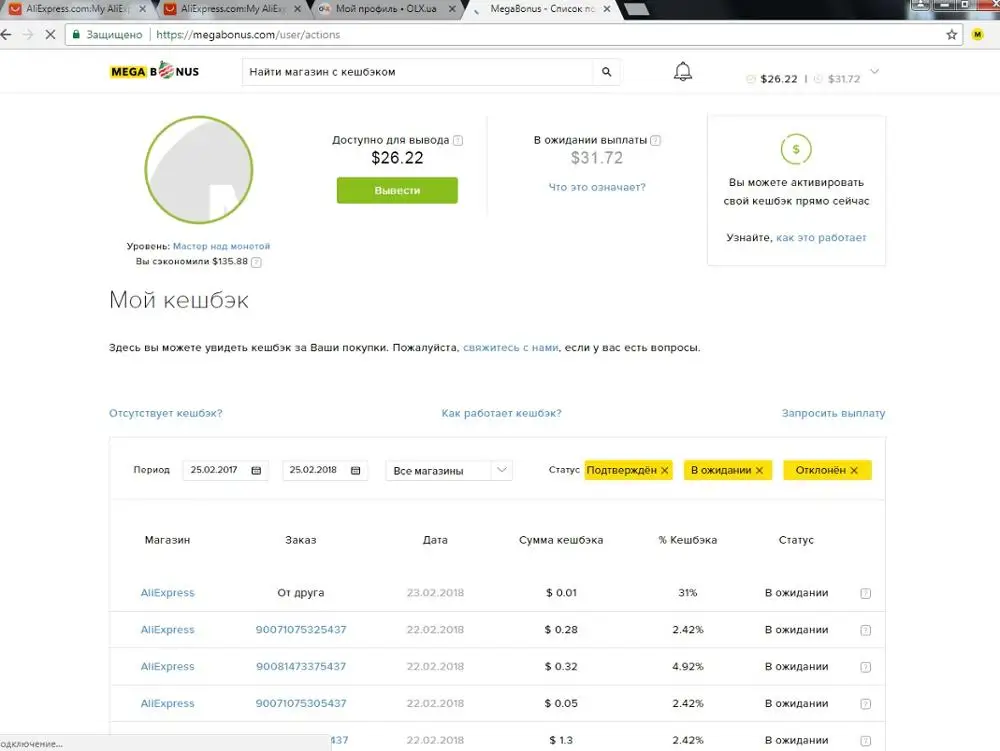Image resolution: width=1000 pixels, height=751 pixels.
Task: Click AliExpress in the От друга row
Action: (x=167, y=593)
